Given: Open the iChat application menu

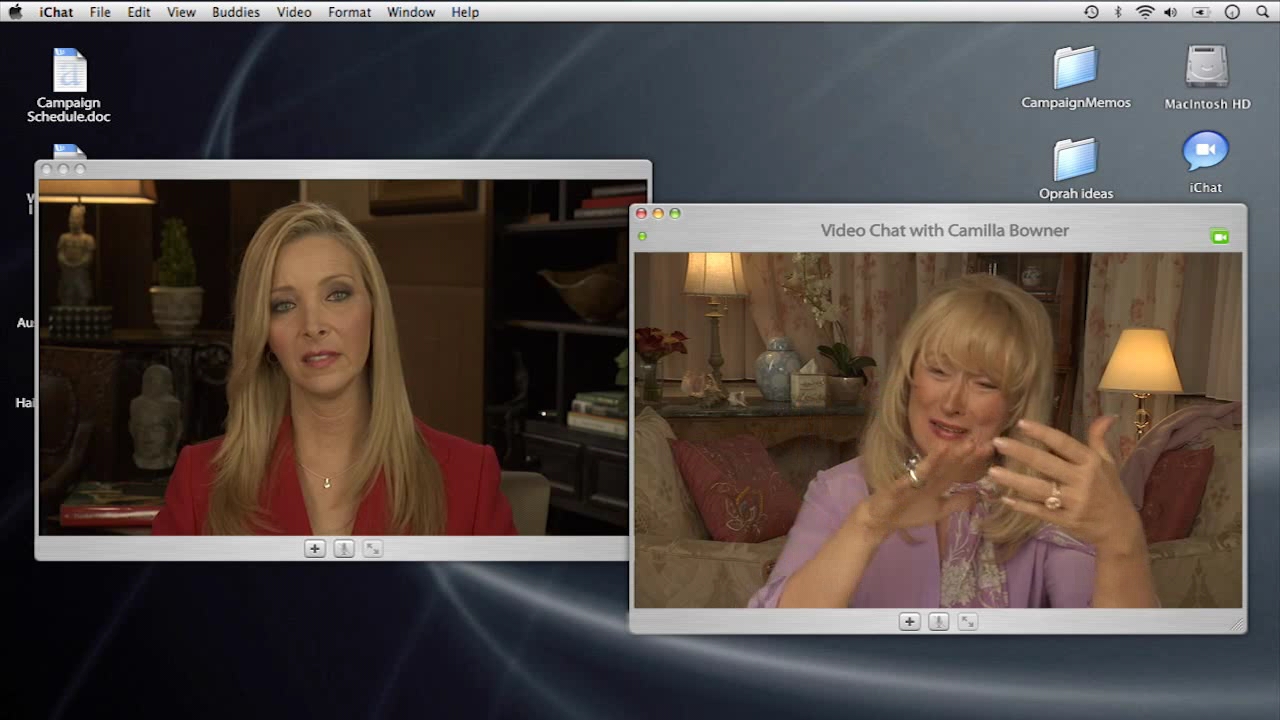Looking at the screenshot, I should 56,12.
